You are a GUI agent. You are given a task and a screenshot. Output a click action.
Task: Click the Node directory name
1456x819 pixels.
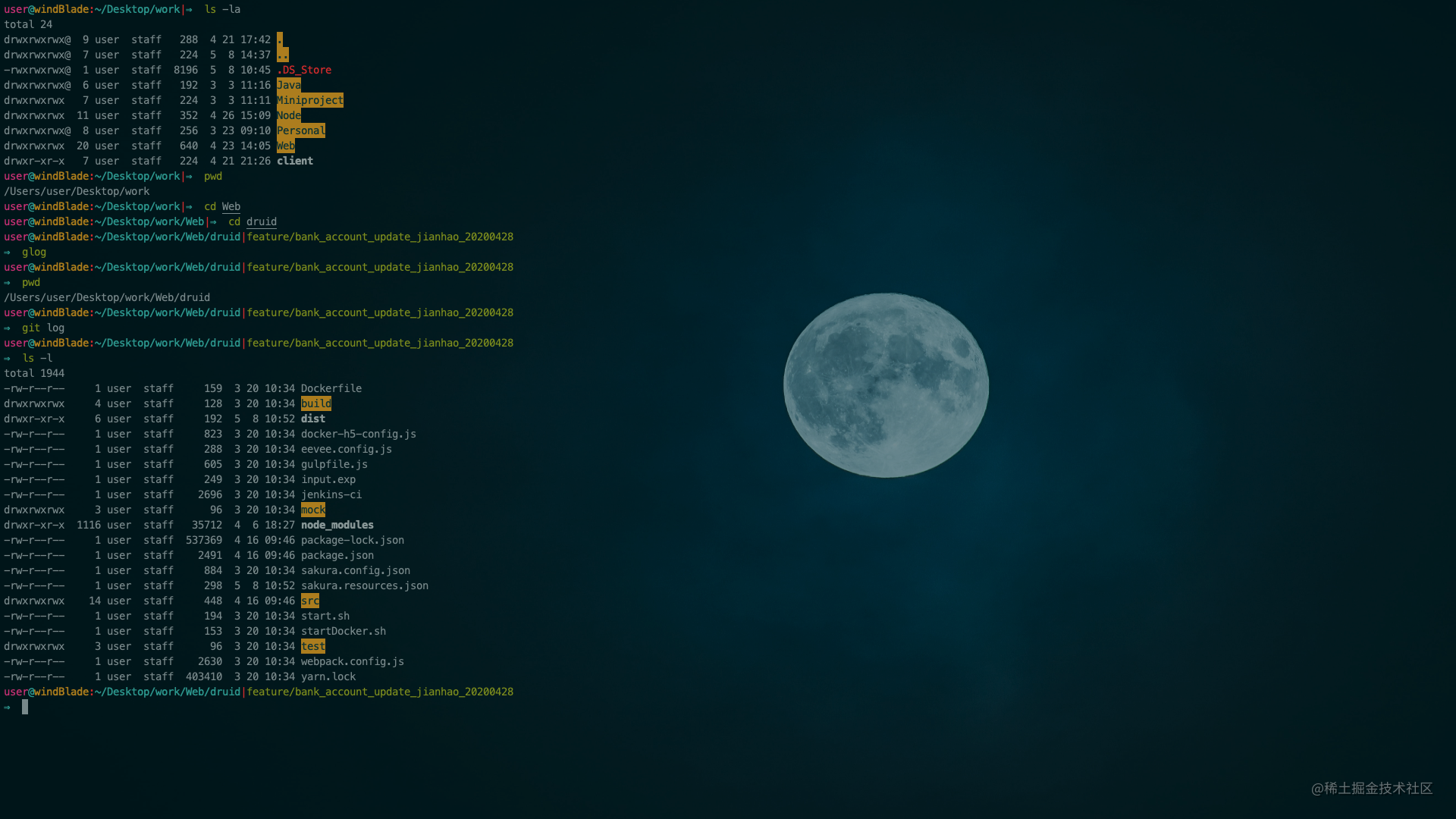[x=289, y=115]
